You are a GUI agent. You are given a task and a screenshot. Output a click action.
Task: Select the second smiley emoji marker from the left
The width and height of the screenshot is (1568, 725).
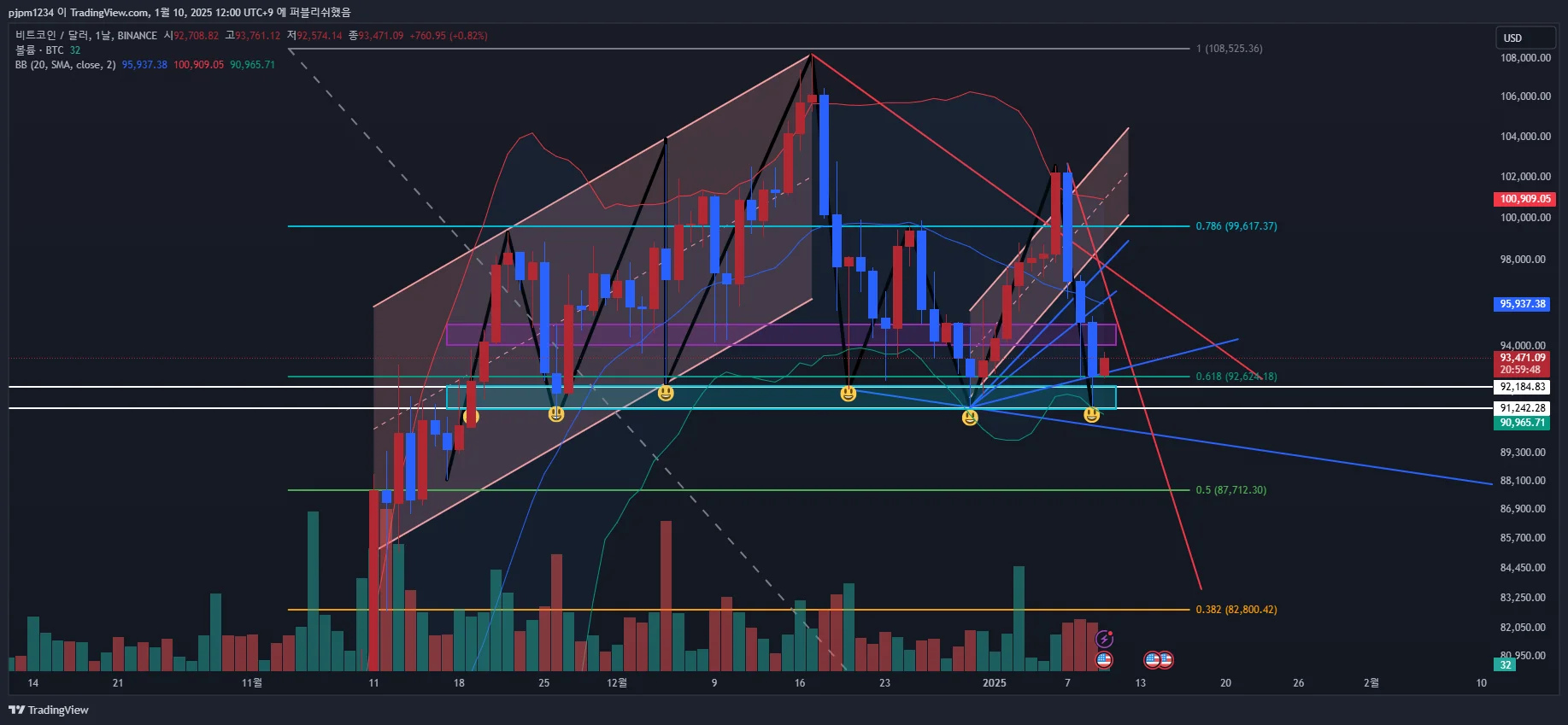(x=556, y=413)
